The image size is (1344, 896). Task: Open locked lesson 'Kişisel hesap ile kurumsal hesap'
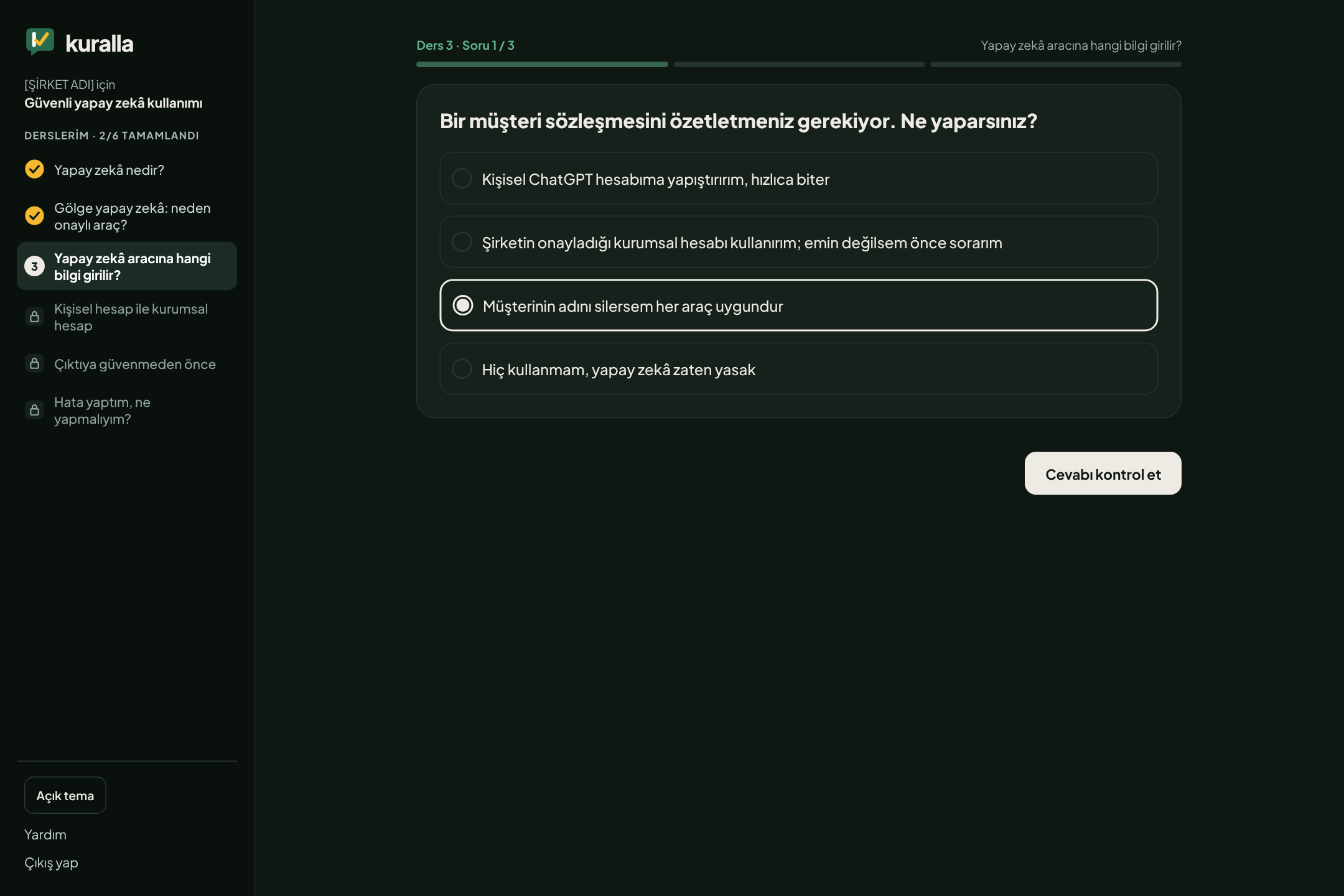(127, 317)
